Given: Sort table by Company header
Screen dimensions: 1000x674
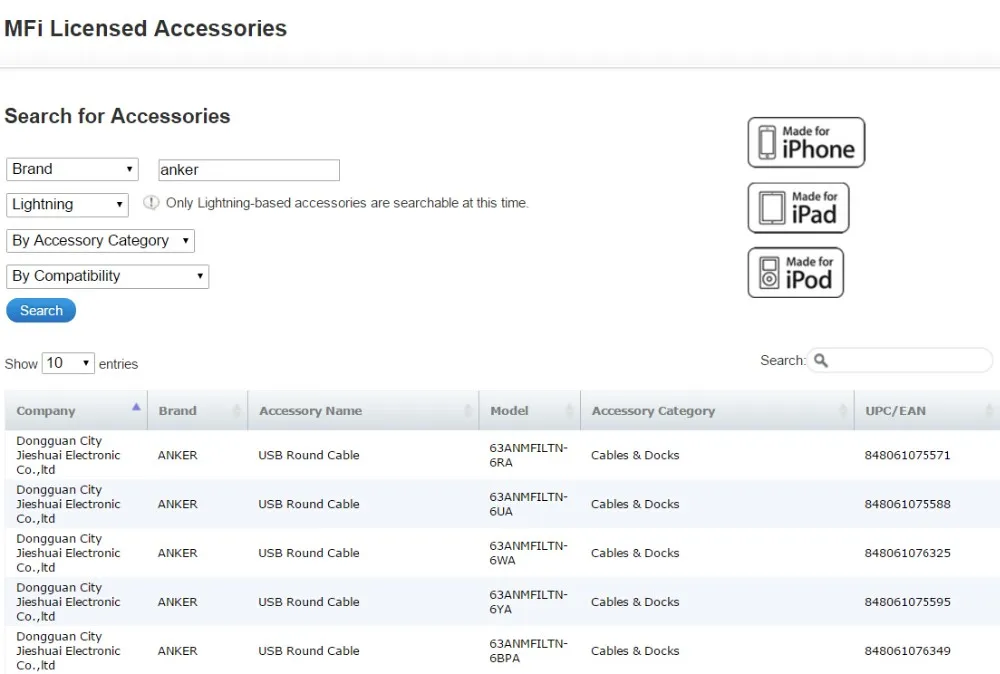Looking at the screenshot, I should point(76,411).
